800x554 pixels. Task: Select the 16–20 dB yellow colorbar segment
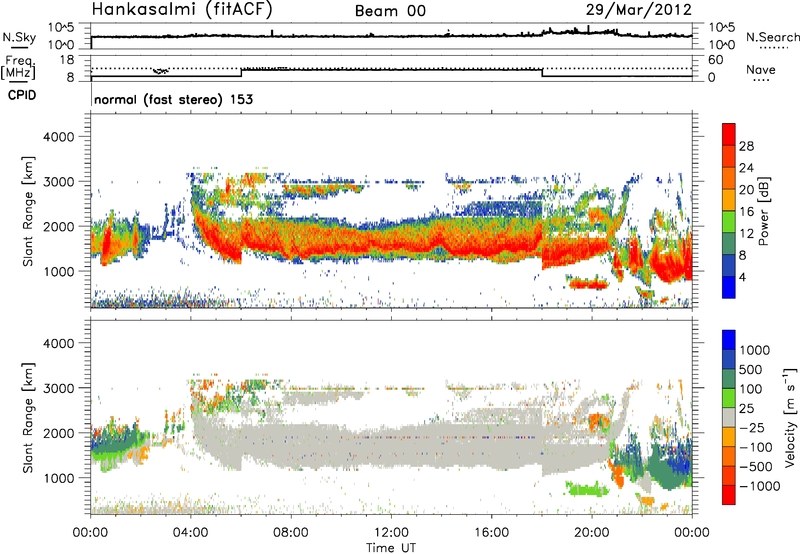tap(729, 200)
